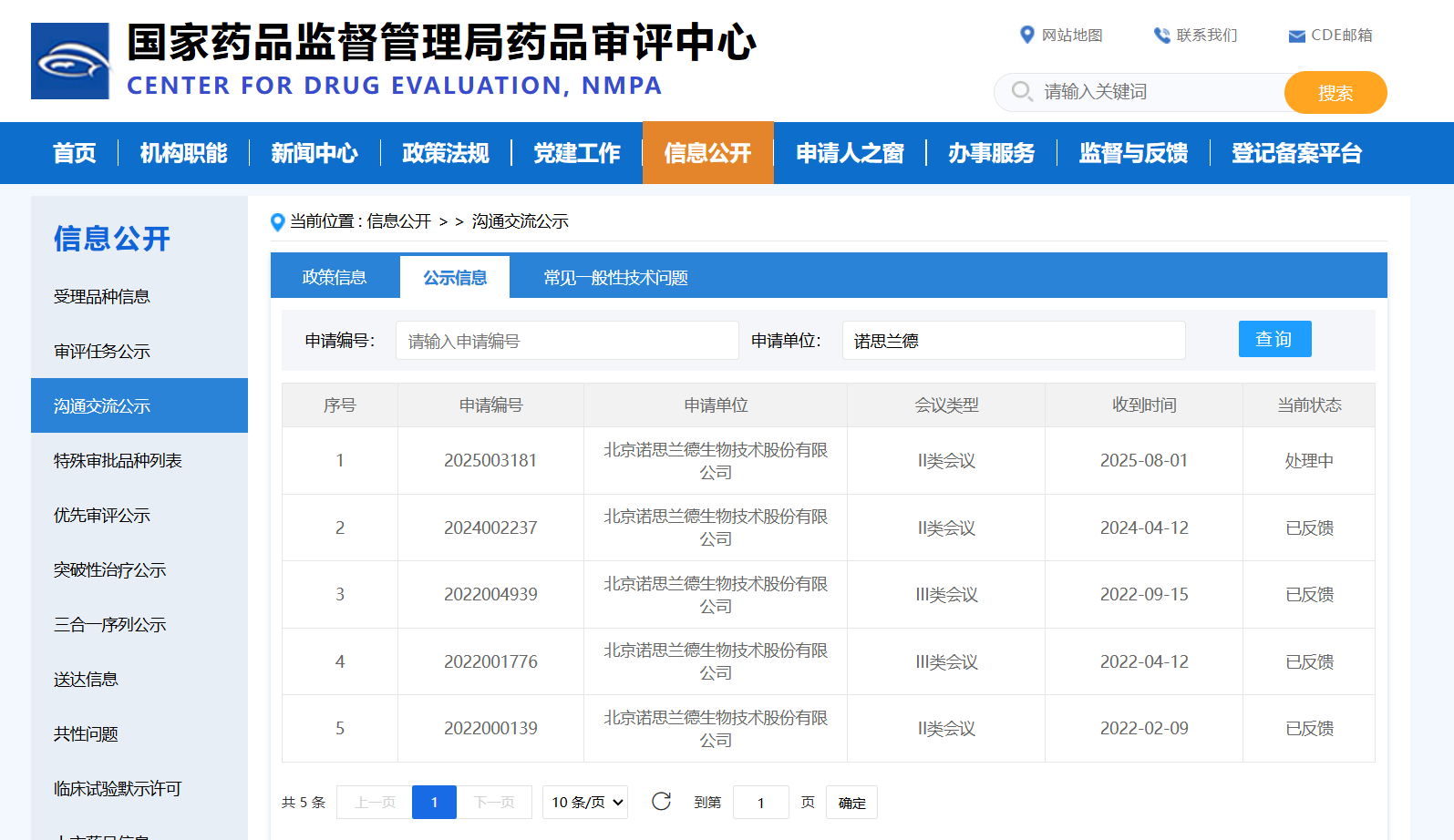
Task: Click the 处理中 status cell
Action: tap(1309, 461)
